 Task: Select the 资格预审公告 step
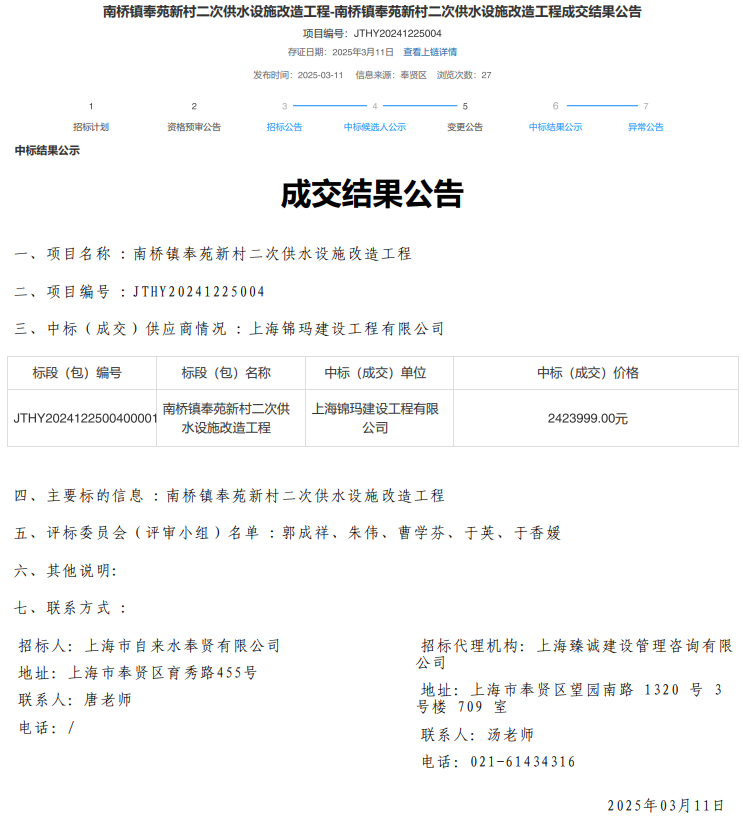click(194, 127)
